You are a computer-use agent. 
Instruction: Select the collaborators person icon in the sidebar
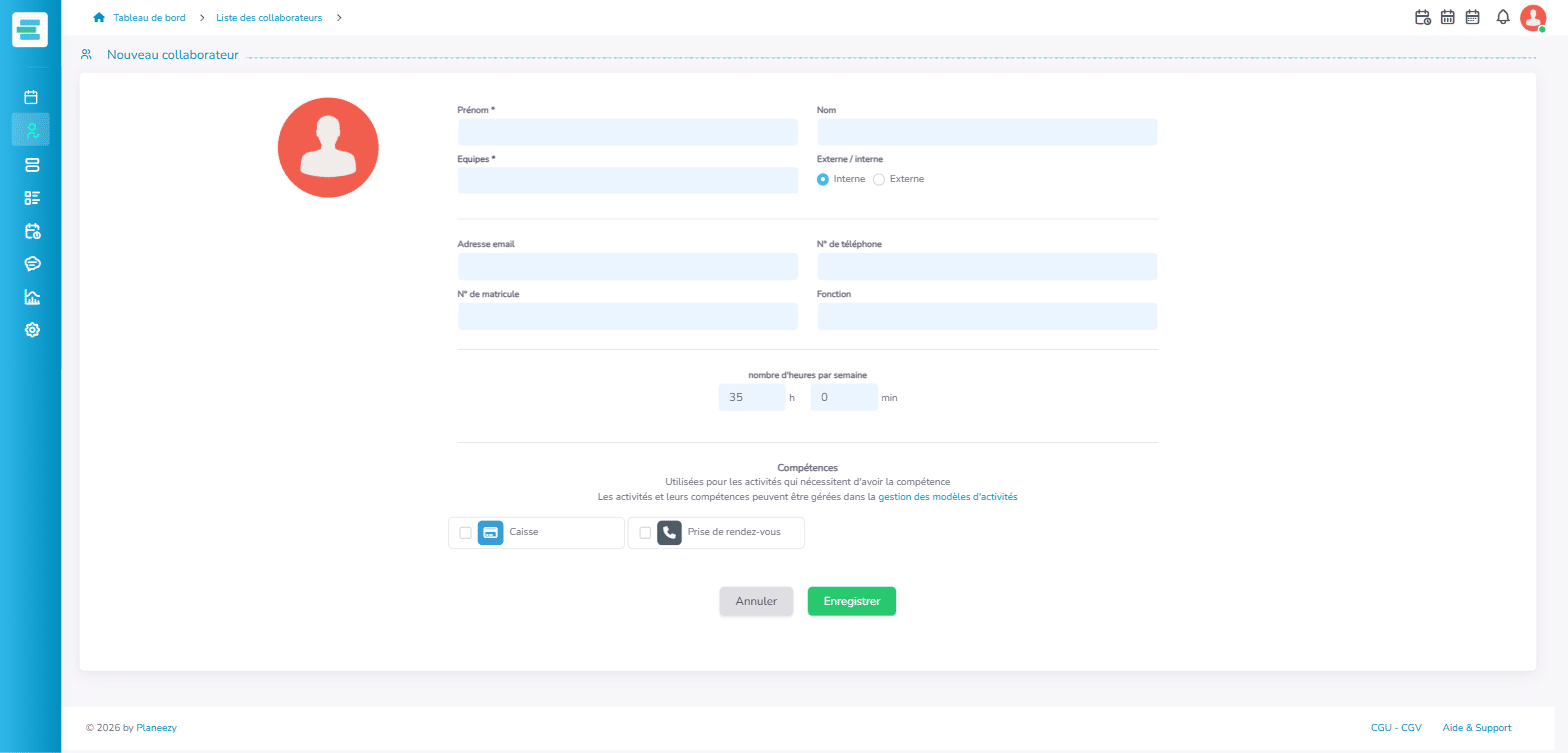[31, 130]
